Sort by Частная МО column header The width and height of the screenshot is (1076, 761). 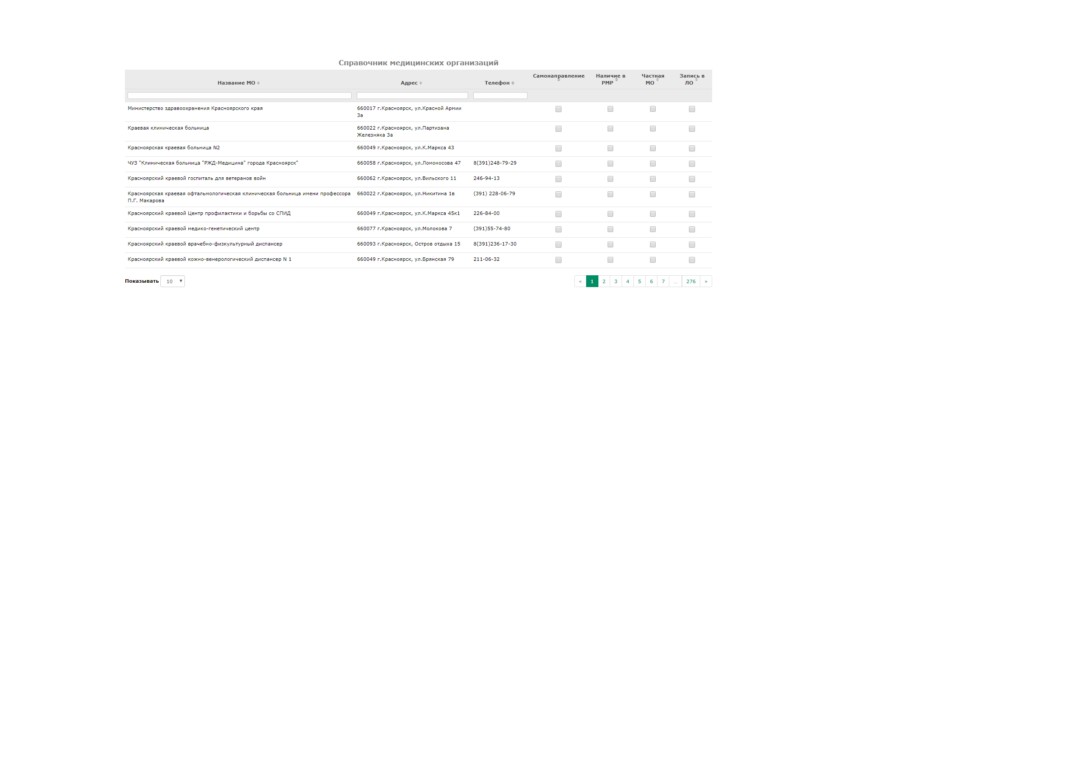click(x=653, y=80)
